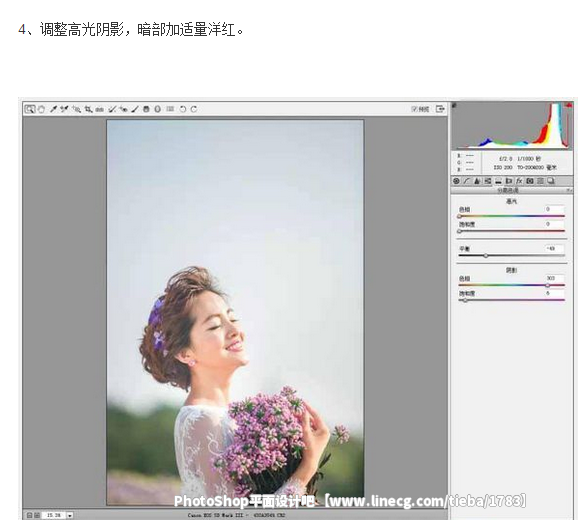This screenshot has height=520, width=582.
Task: Click the bride photo preview
Action: 235,312
